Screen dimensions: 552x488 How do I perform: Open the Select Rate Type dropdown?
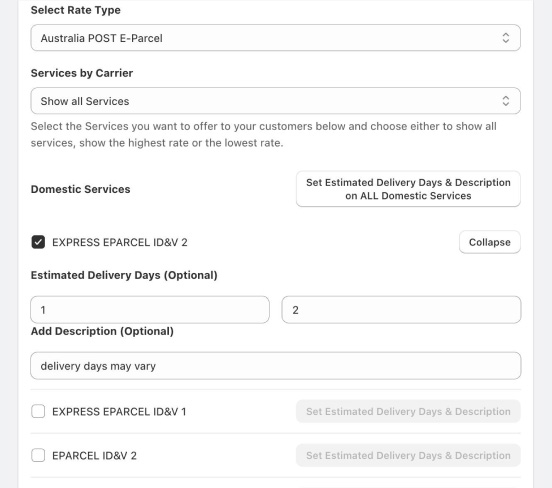275,38
